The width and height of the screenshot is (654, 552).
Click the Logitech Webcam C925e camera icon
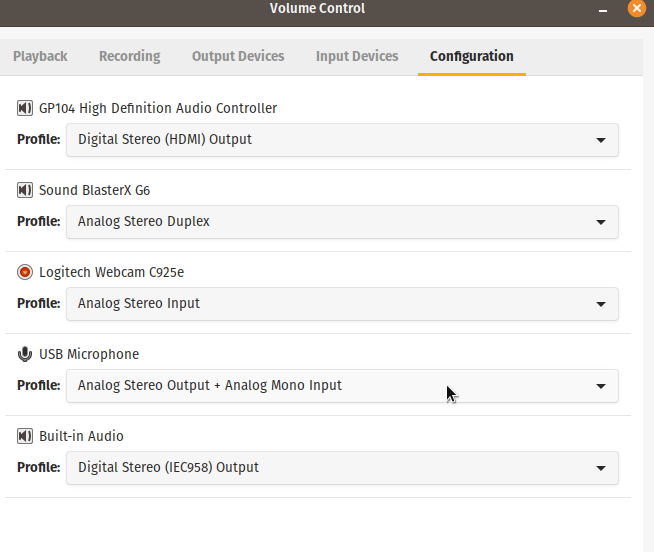[25, 272]
